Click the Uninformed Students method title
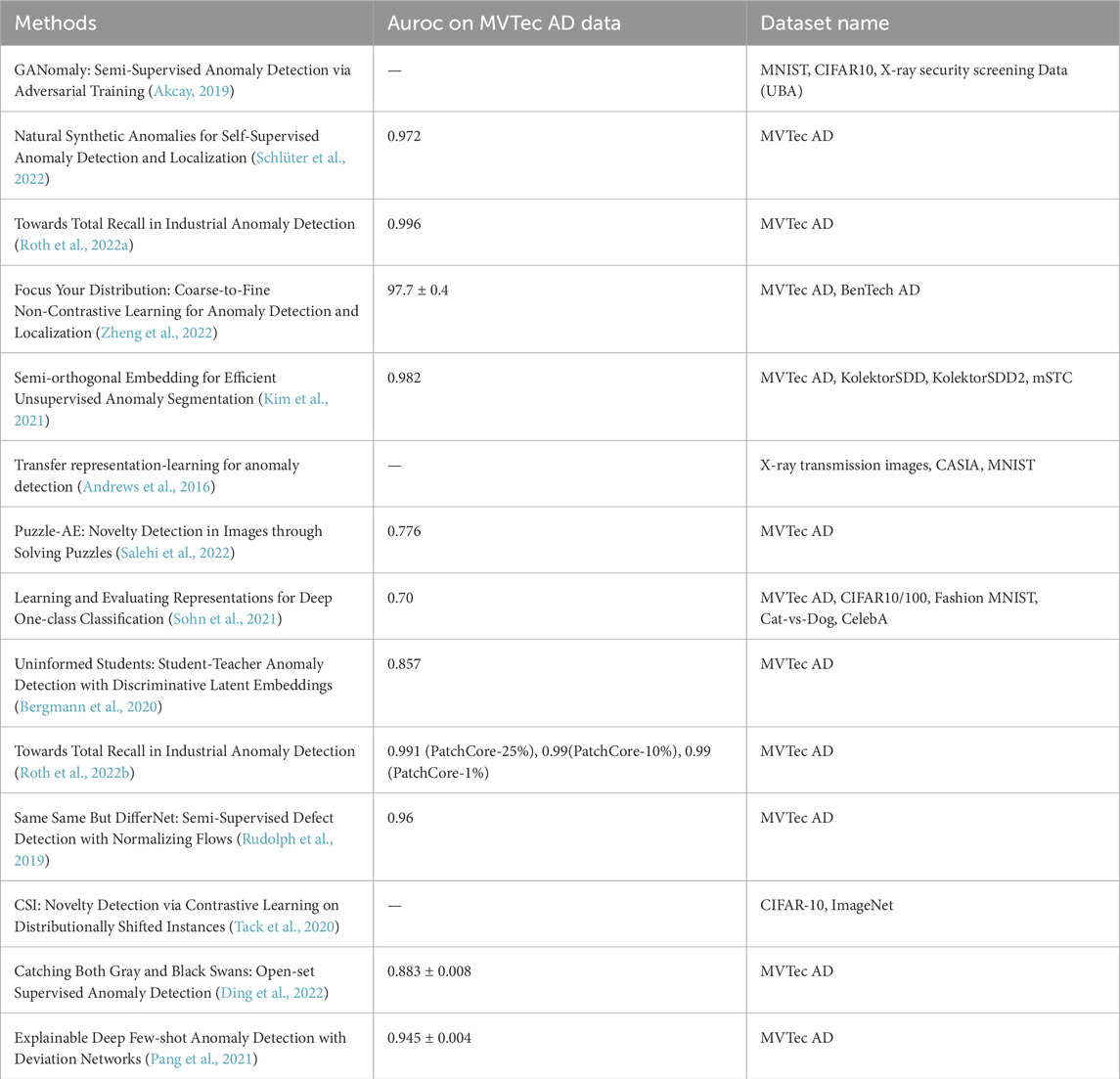This screenshot has height=1079, width=1120. [x=173, y=675]
